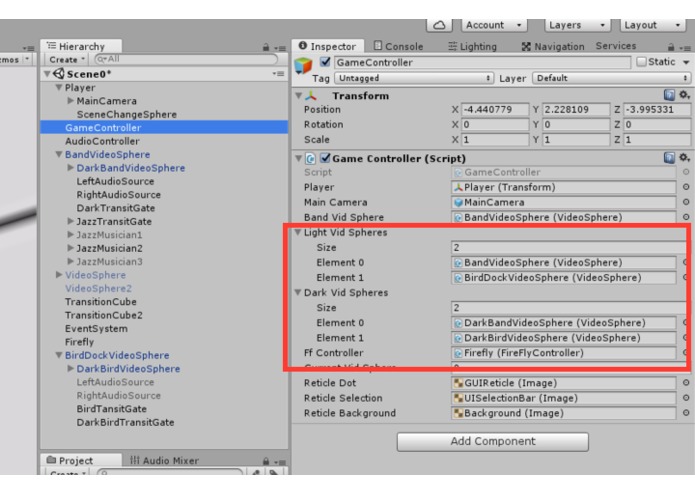Open the Project tab

[x=81, y=460]
